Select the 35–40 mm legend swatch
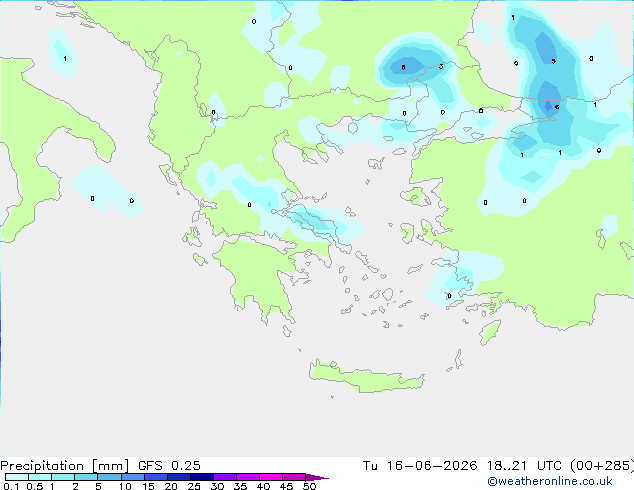This screenshot has height=490, width=634. tap(247, 477)
